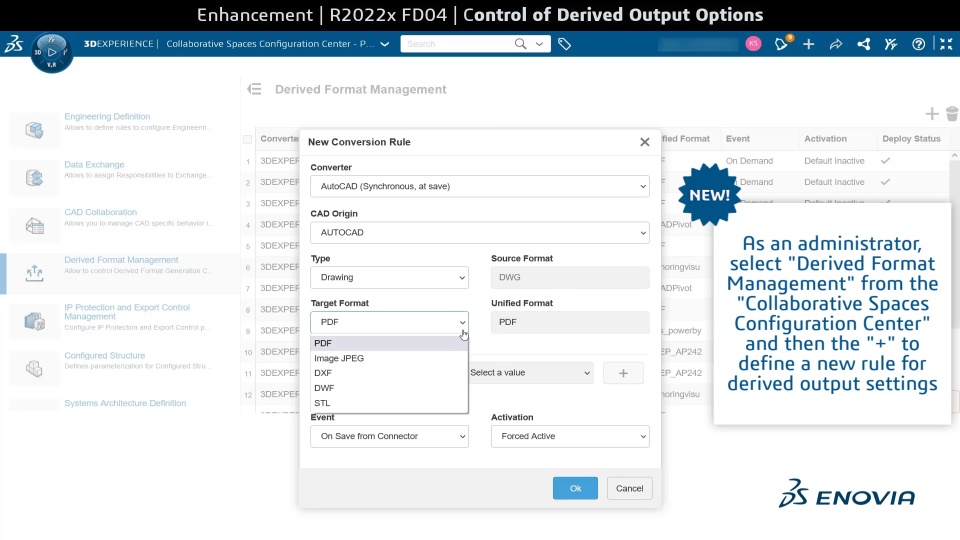Open the collaboration network icon
Image resolution: width=960 pixels, height=540 pixels.
863,44
